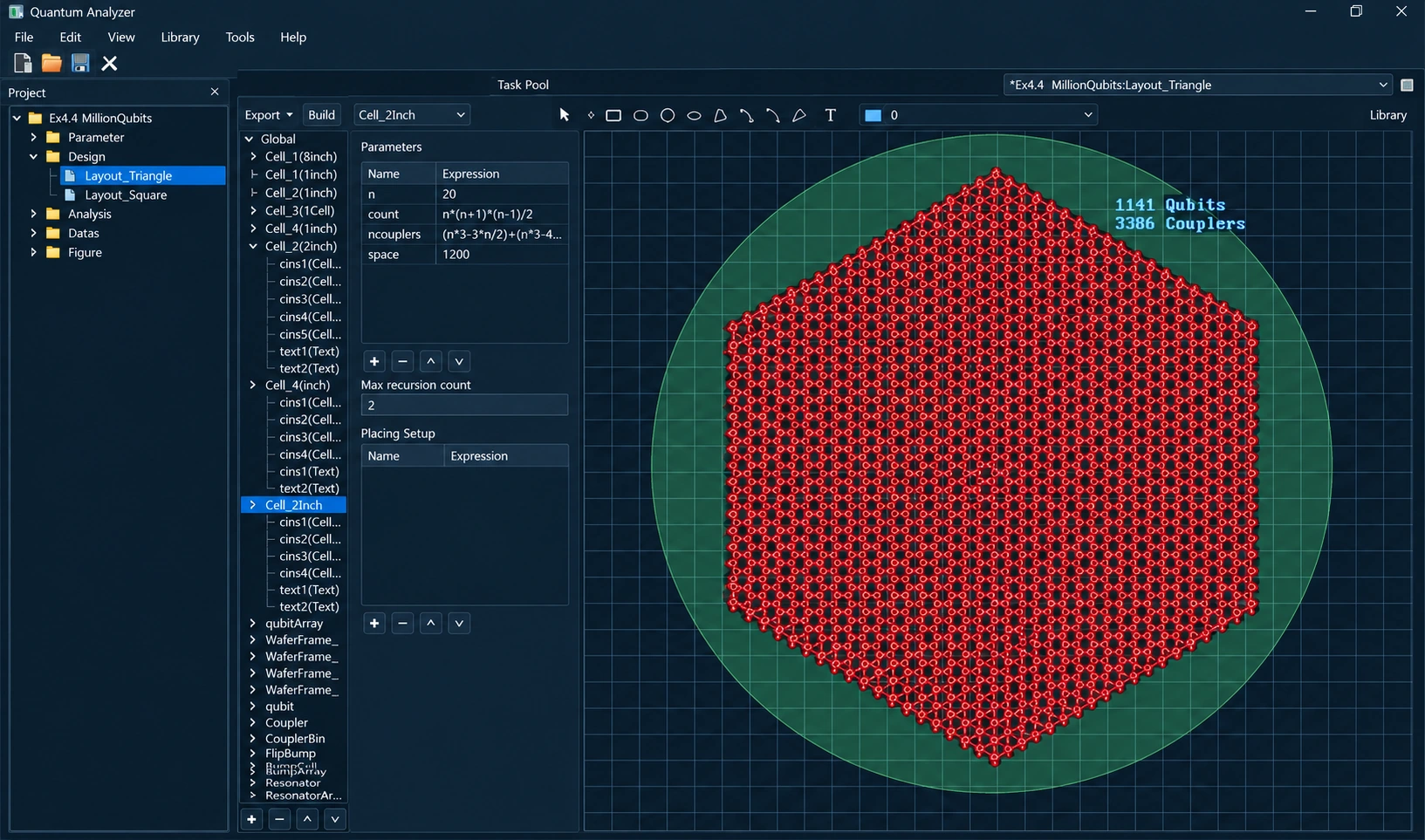Screen dimensions: 1425x840
Task: Open the Edit menu
Action: [71, 37]
